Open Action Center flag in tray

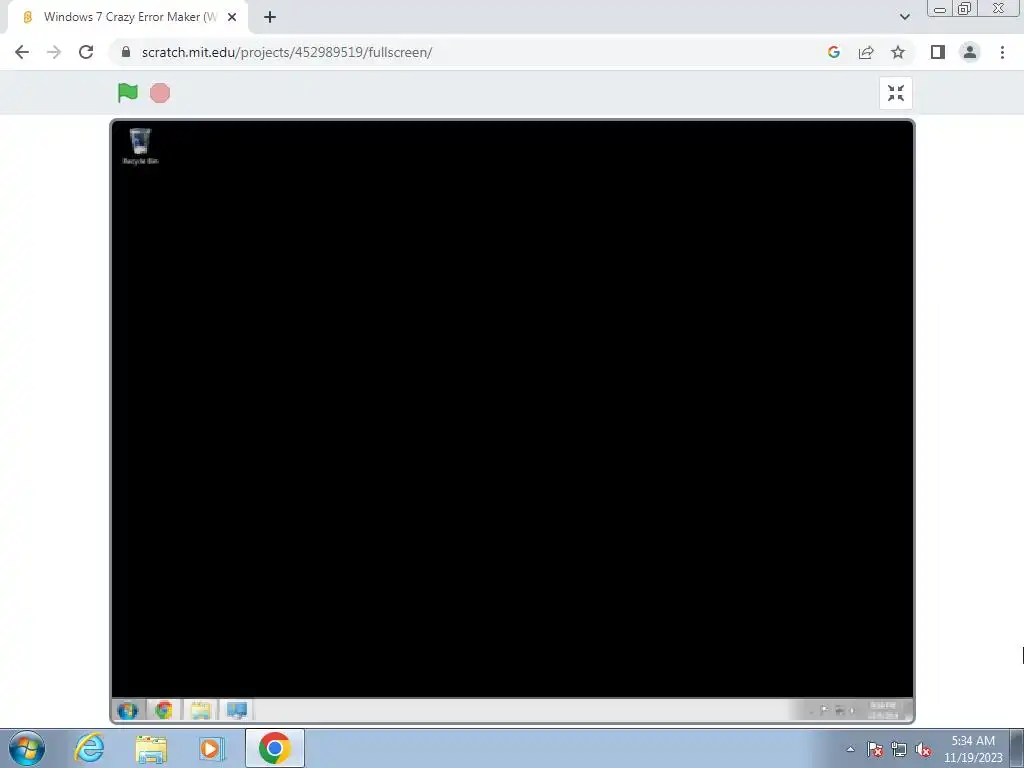pyautogui.click(x=875, y=750)
